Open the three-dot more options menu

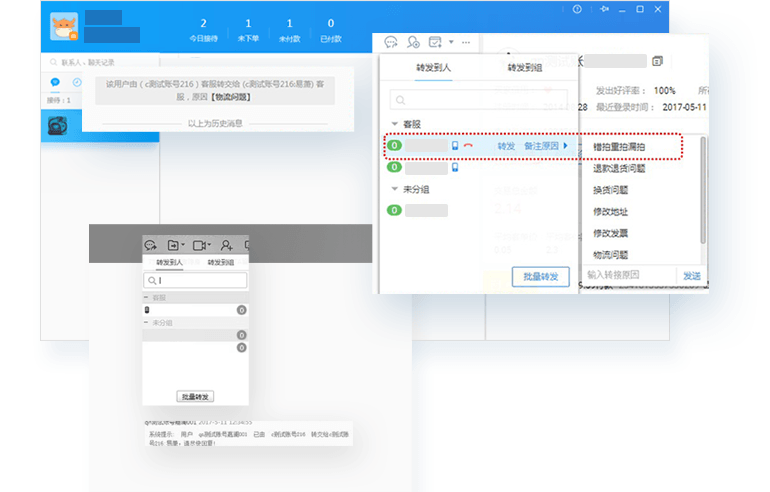[x=466, y=42]
